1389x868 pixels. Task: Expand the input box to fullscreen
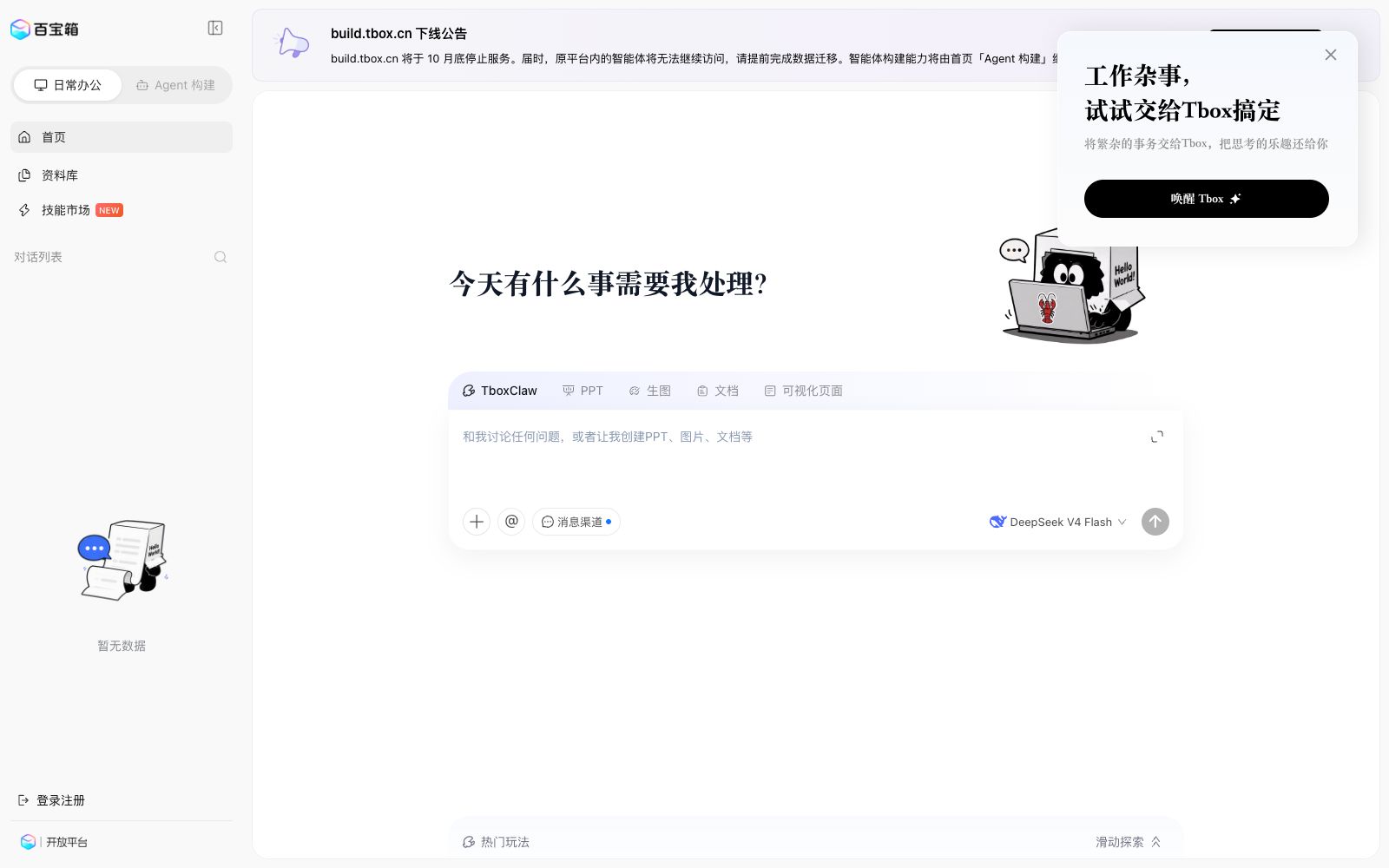point(1157,437)
